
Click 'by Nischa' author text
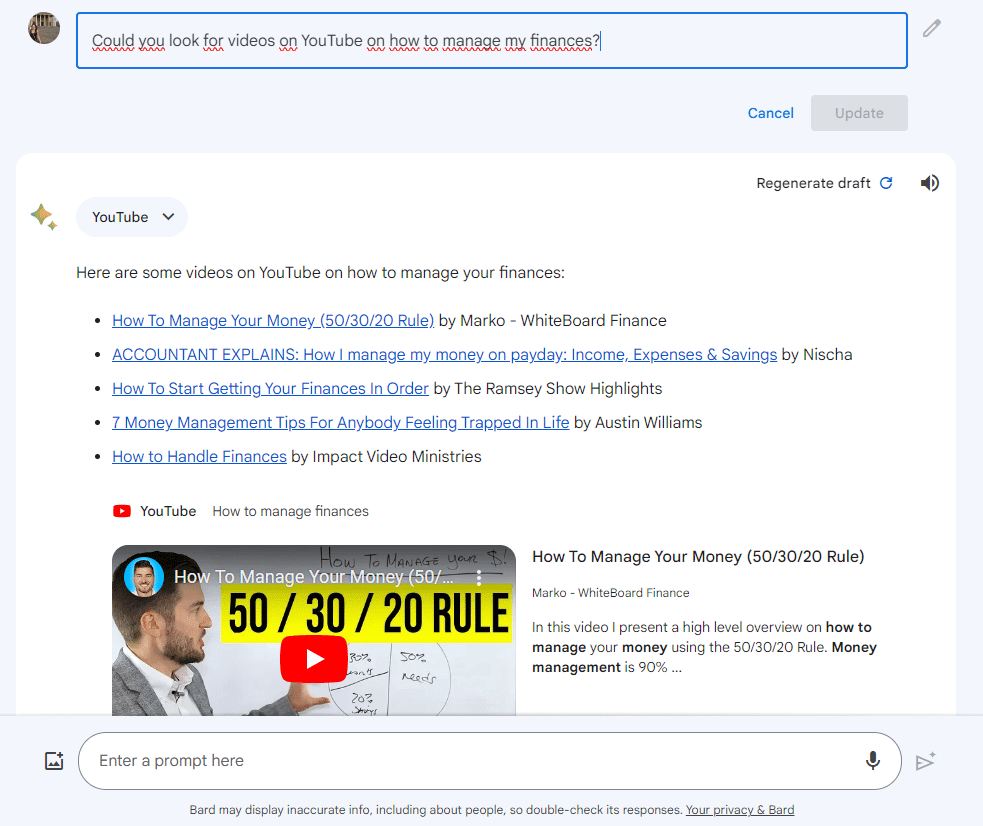pyautogui.click(x=817, y=355)
